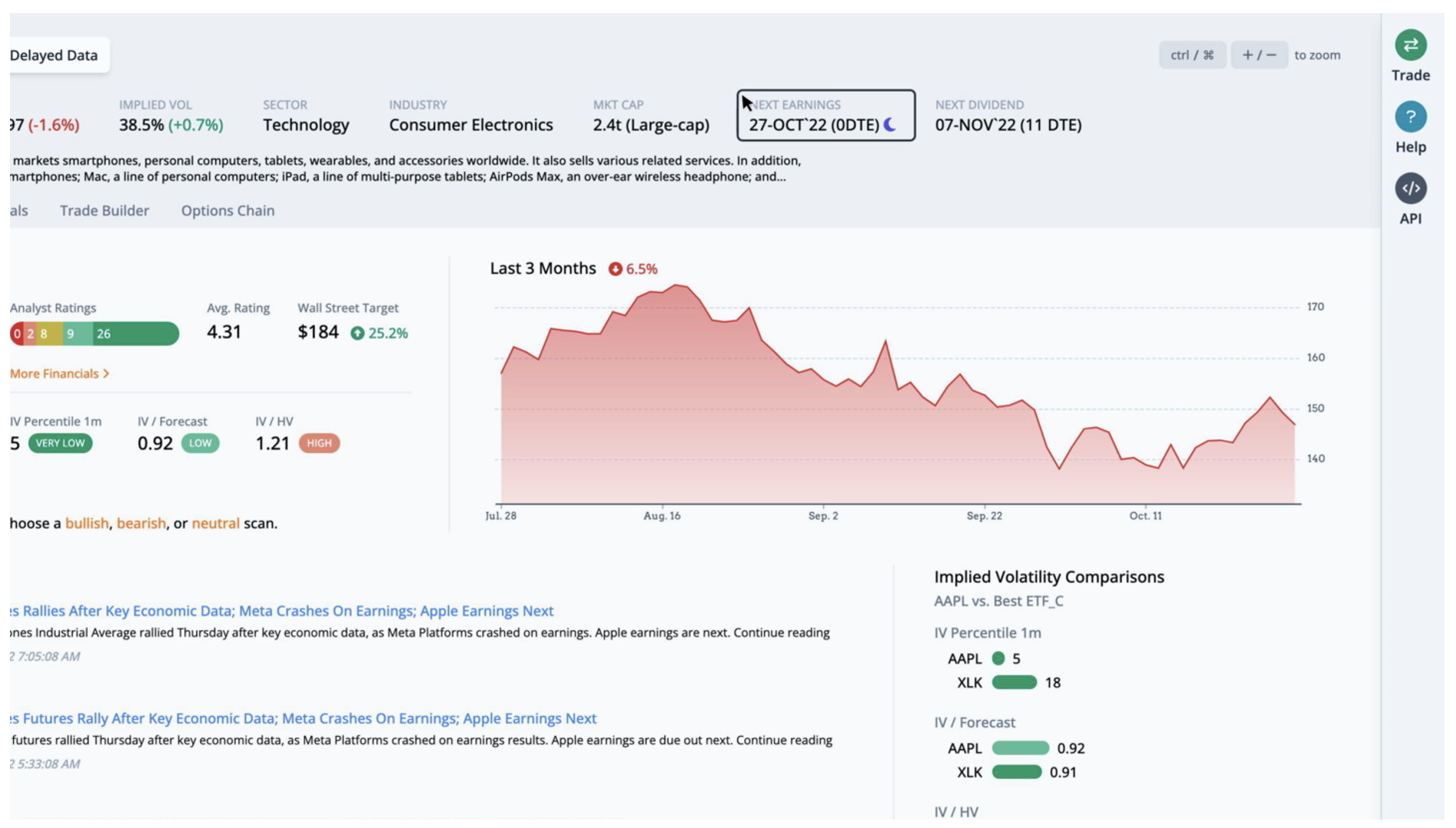Click the red decline icon beside 6.5%

pyautogui.click(x=613, y=268)
